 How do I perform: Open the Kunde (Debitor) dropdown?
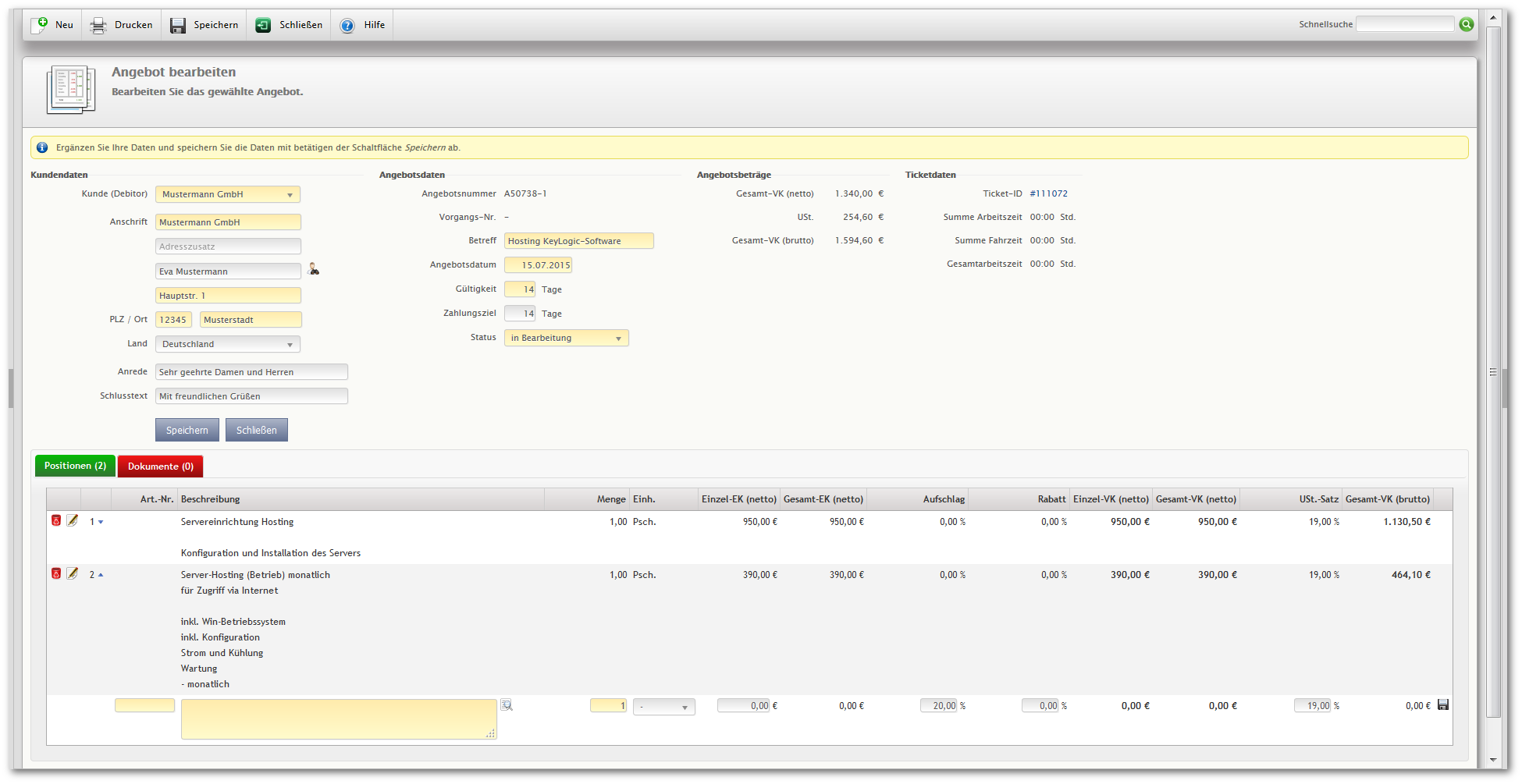click(x=228, y=194)
